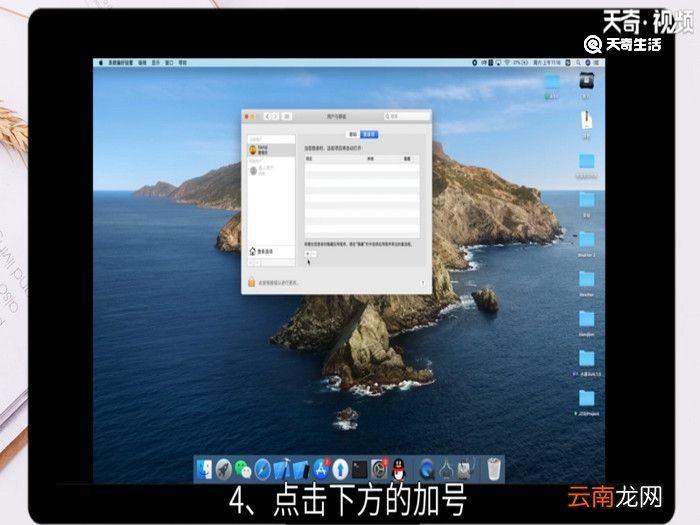Open Launchpad from the Dock
Image resolution: width=700 pixels, height=525 pixels.
pyautogui.click(x=223, y=469)
